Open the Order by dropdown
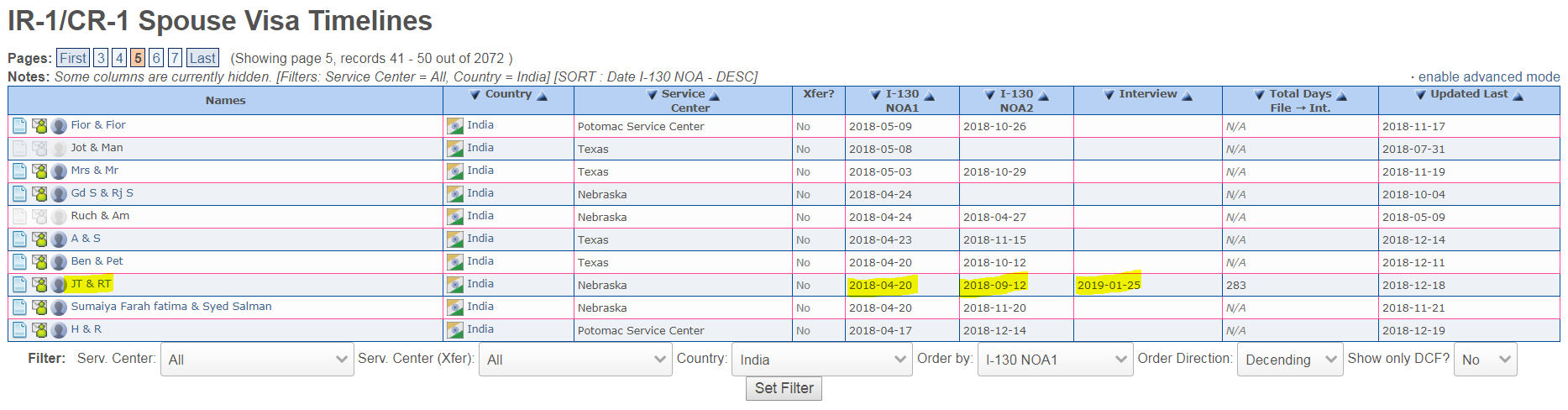This screenshot has width=1568, height=410. pos(1055,360)
